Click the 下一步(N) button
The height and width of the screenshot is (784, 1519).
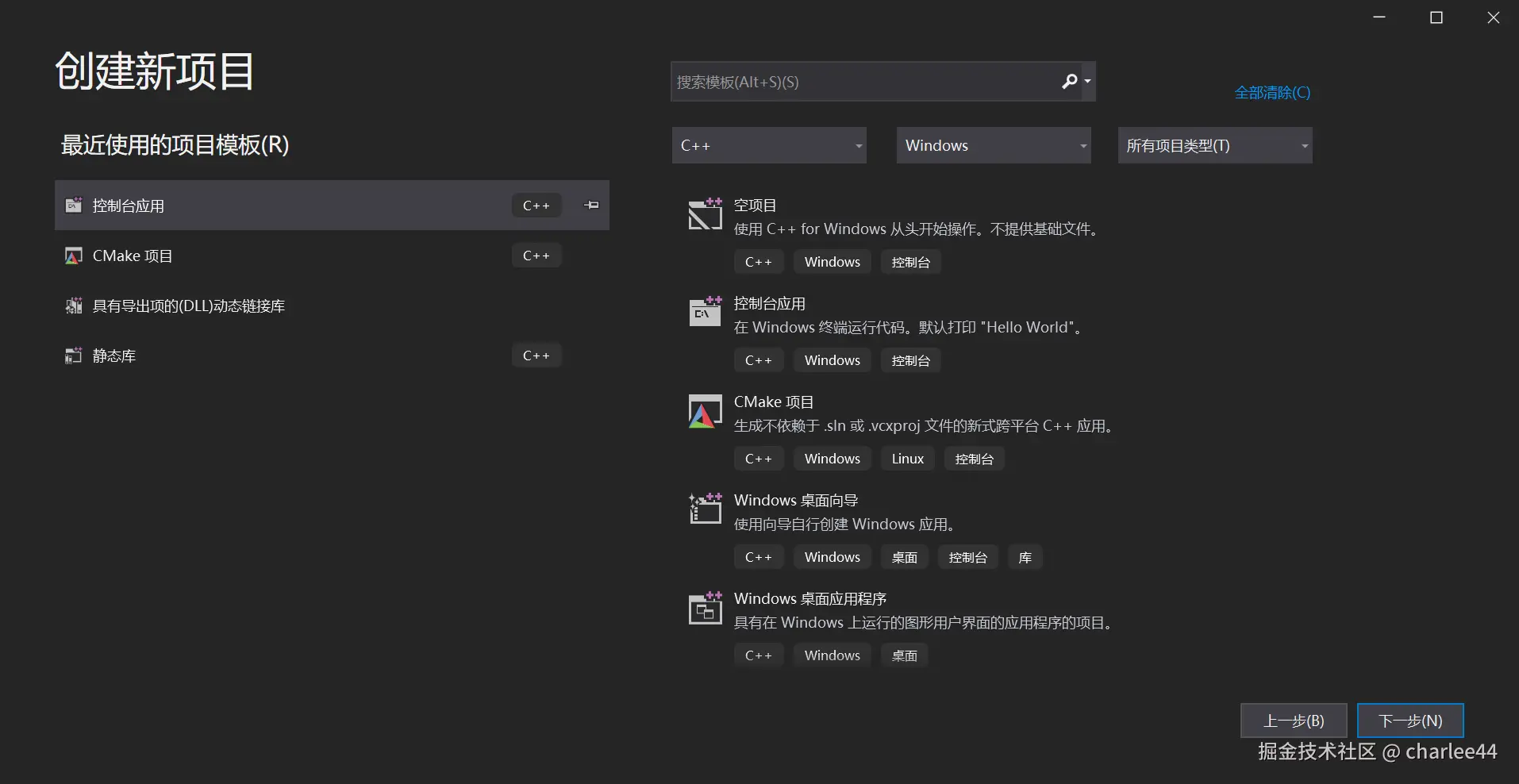coord(1409,720)
